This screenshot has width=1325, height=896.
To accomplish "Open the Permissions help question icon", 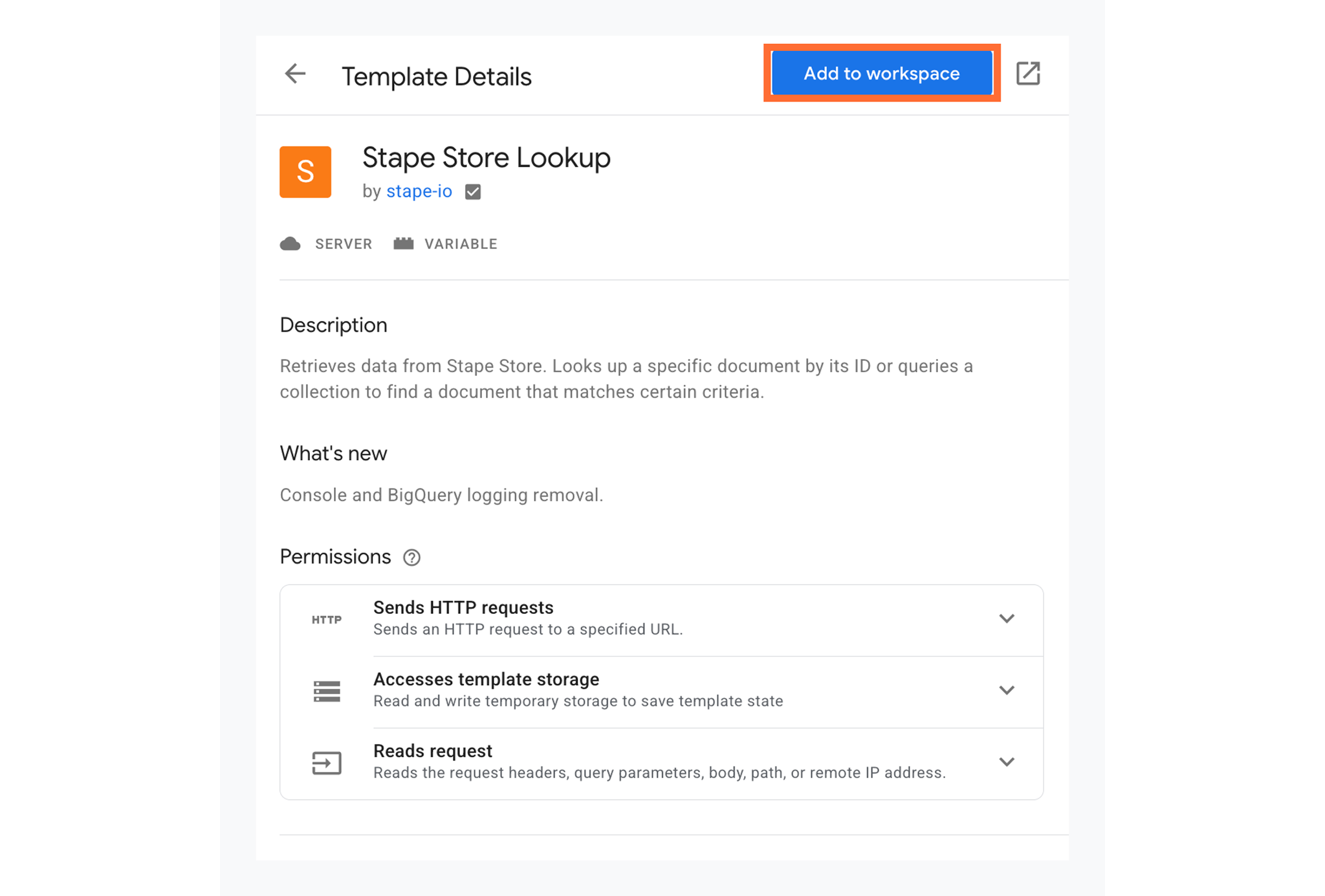I will click(x=411, y=558).
